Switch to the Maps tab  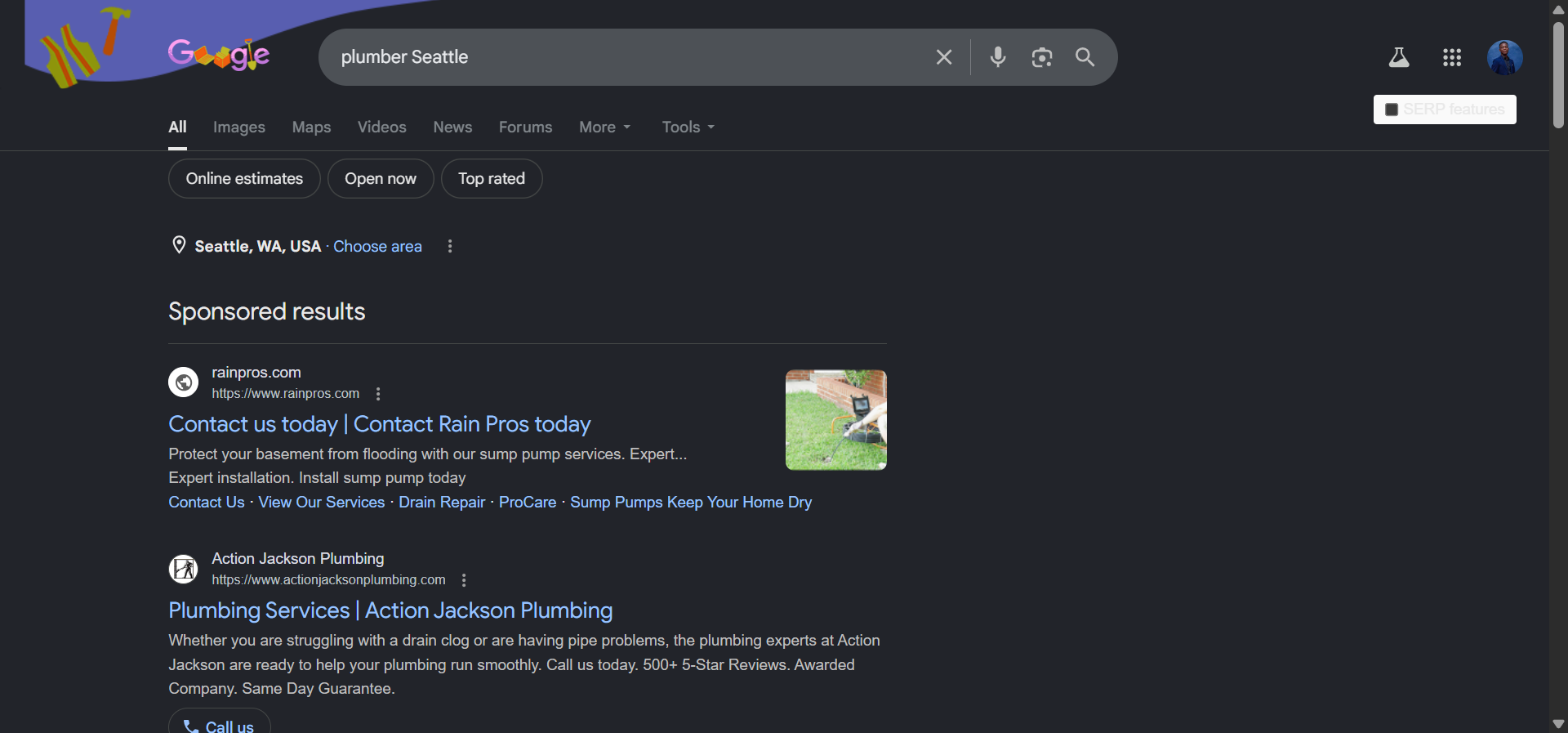[312, 127]
